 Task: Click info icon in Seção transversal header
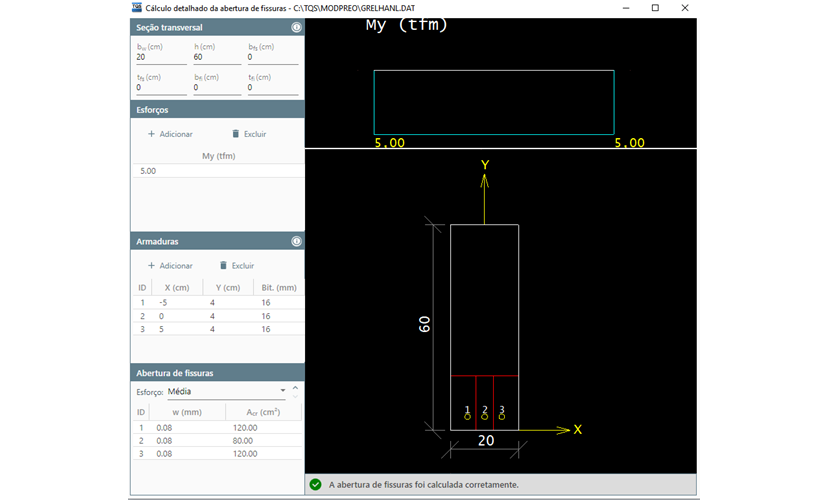point(296,27)
